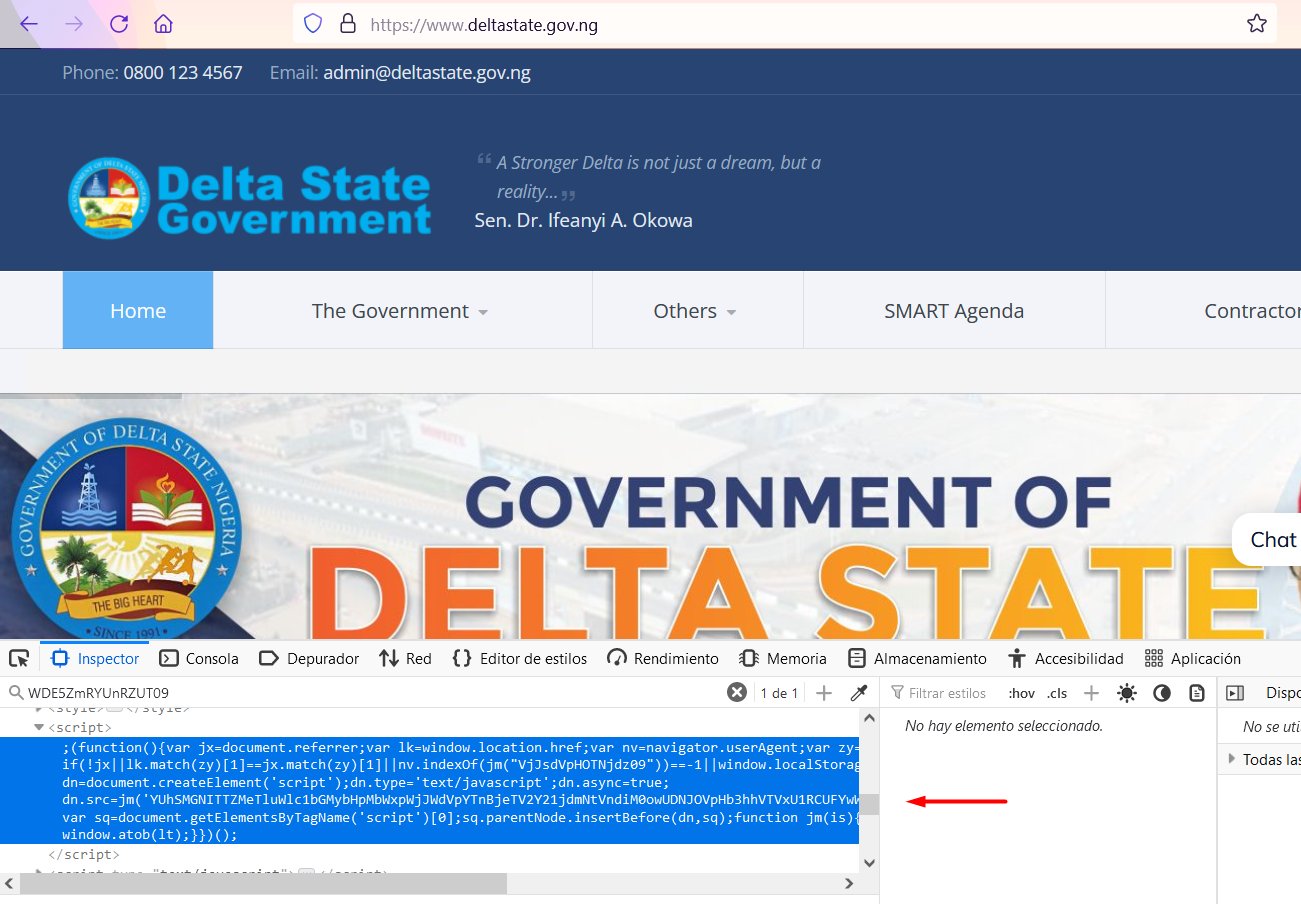Add a new style rule with the plus icon
Viewport: 1301px width, 904px height.
tap(1091, 693)
